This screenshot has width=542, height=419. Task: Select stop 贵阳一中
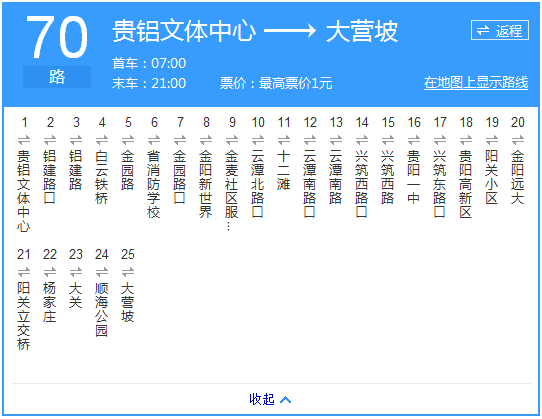click(414, 177)
